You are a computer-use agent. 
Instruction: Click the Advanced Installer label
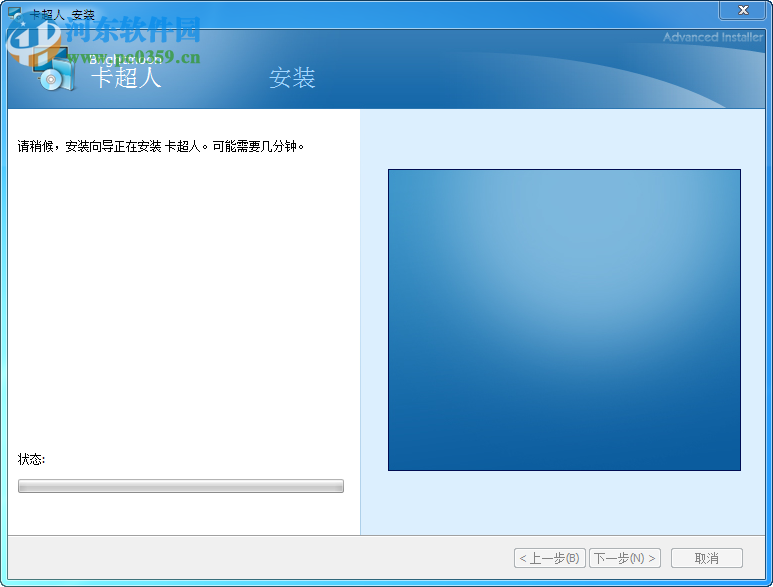712,37
